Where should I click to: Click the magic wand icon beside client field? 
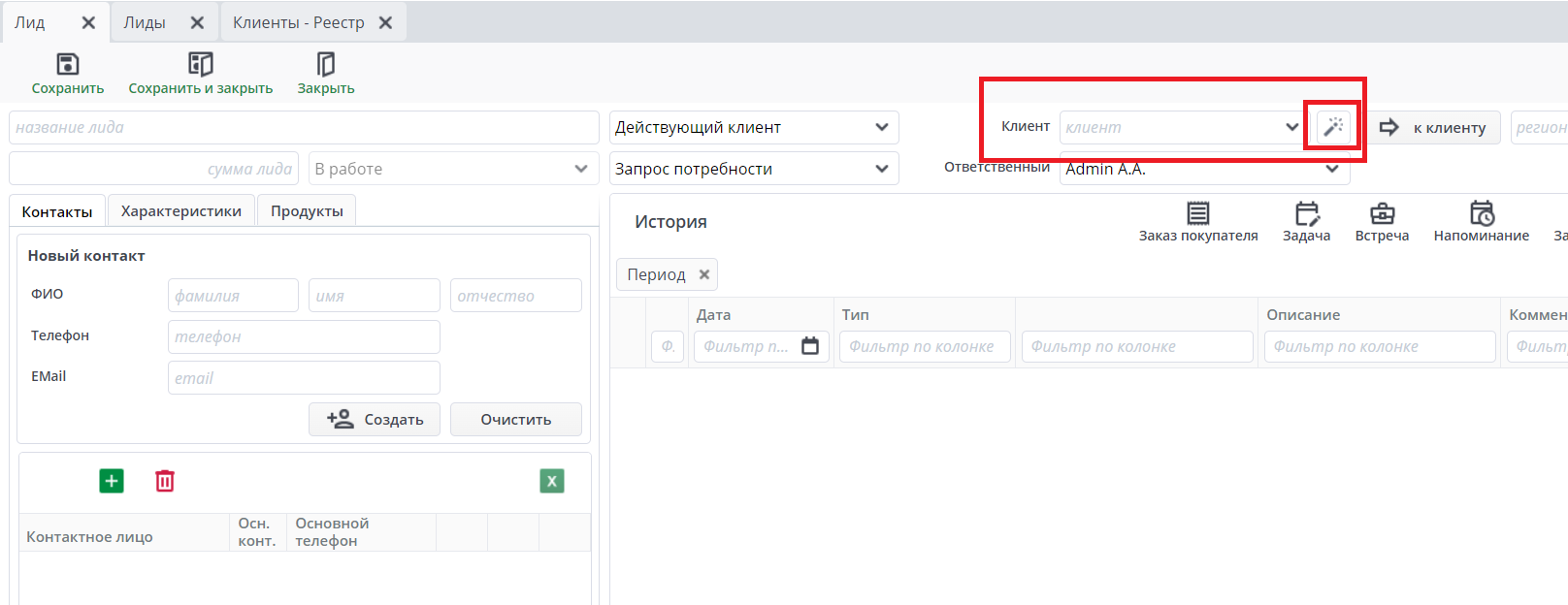(1334, 127)
